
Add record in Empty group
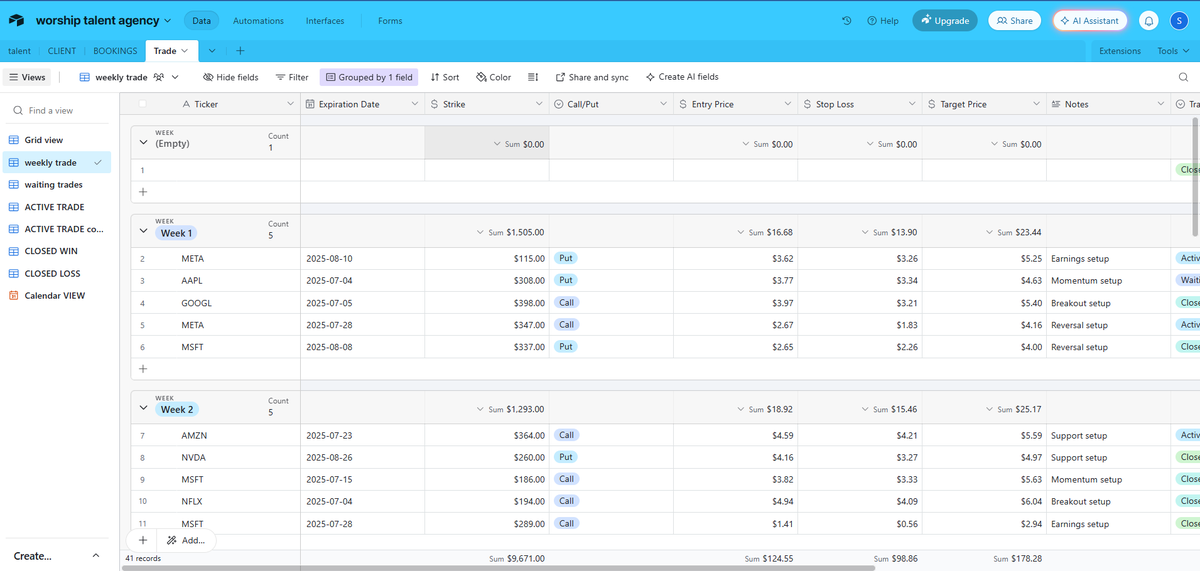tap(142, 192)
